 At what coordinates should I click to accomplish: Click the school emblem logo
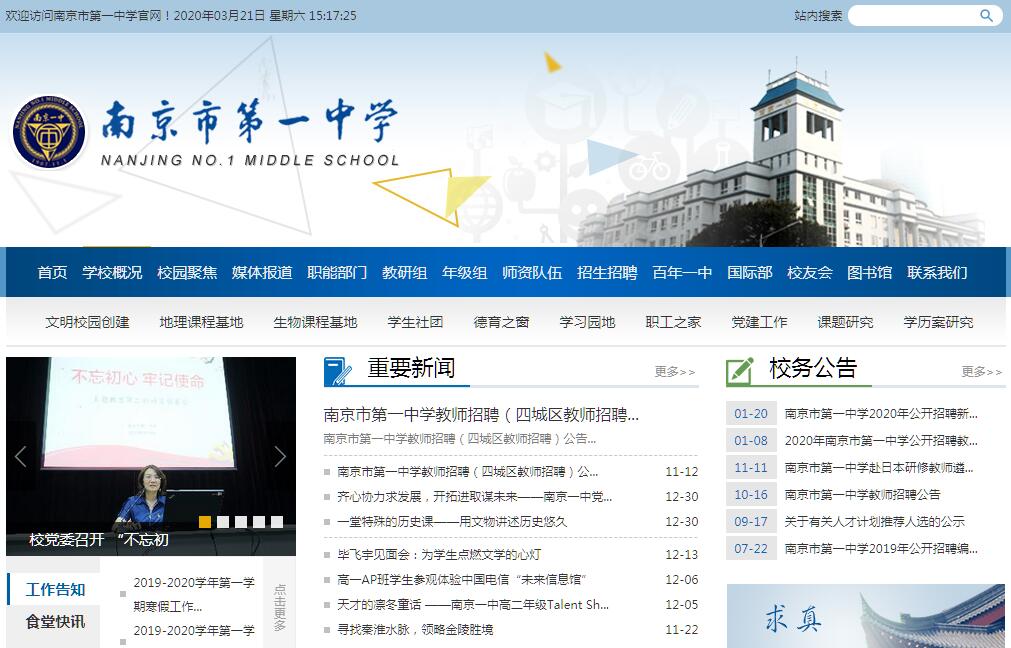[x=49, y=131]
